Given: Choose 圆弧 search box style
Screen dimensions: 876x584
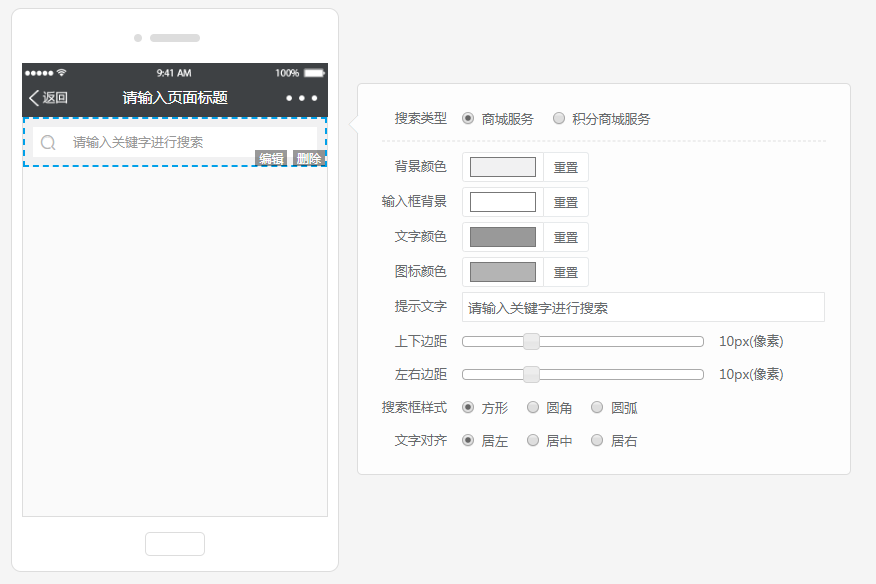Looking at the screenshot, I should pyautogui.click(x=597, y=408).
